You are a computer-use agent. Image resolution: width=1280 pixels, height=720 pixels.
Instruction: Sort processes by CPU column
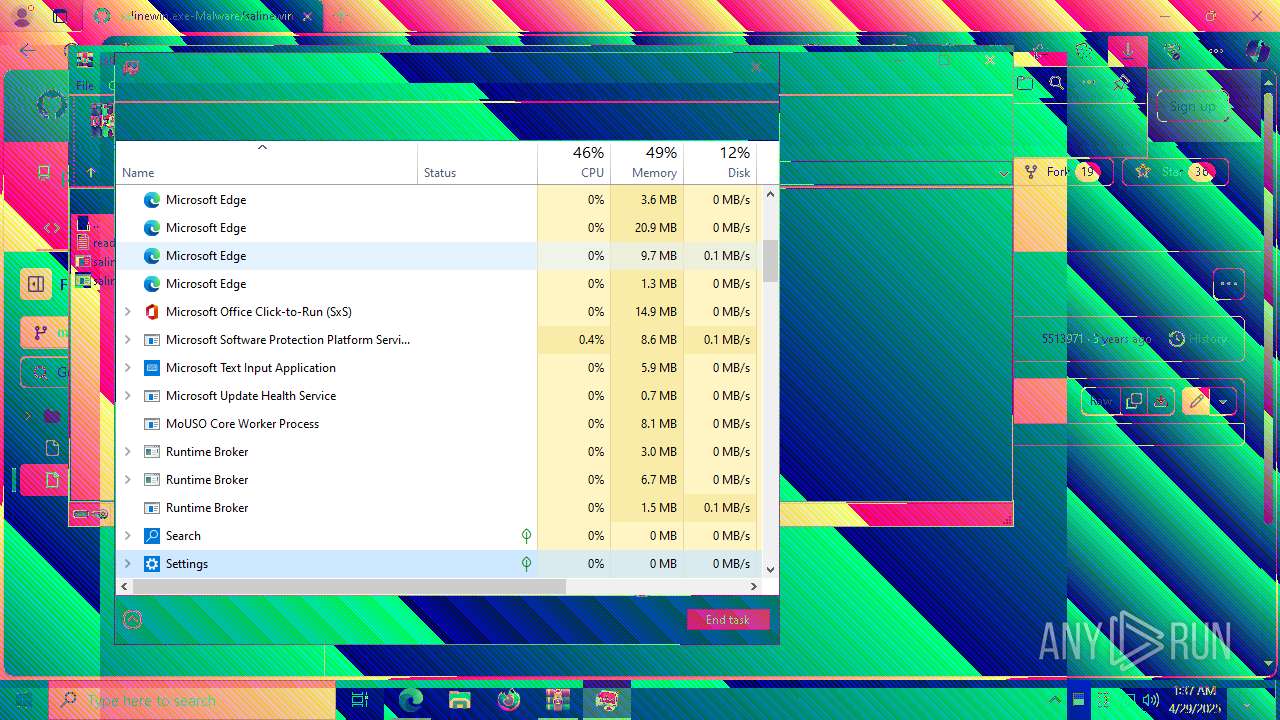click(x=574, y=163)
